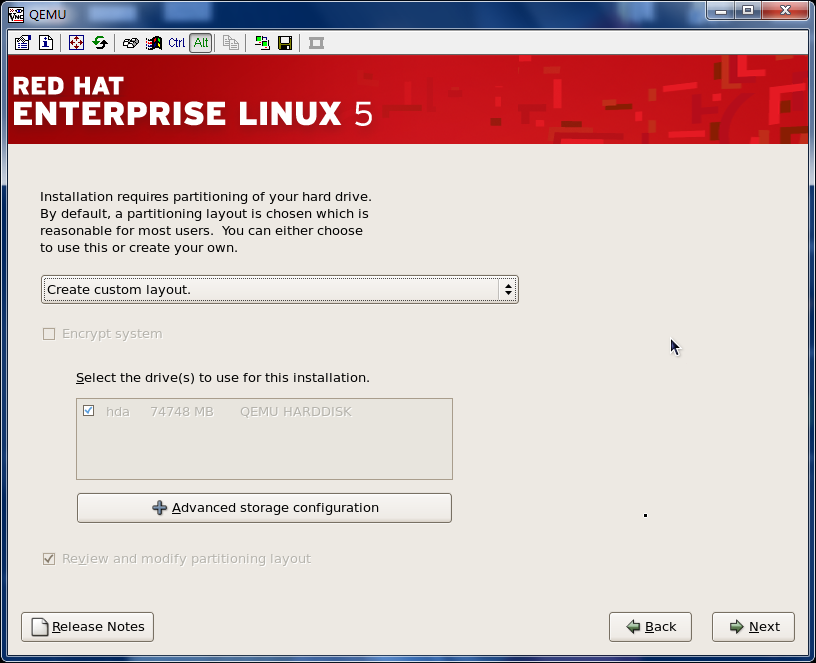The image size is (816, 663).
Task: Open VNC connection options icon
Action: (x=23, y=43)
